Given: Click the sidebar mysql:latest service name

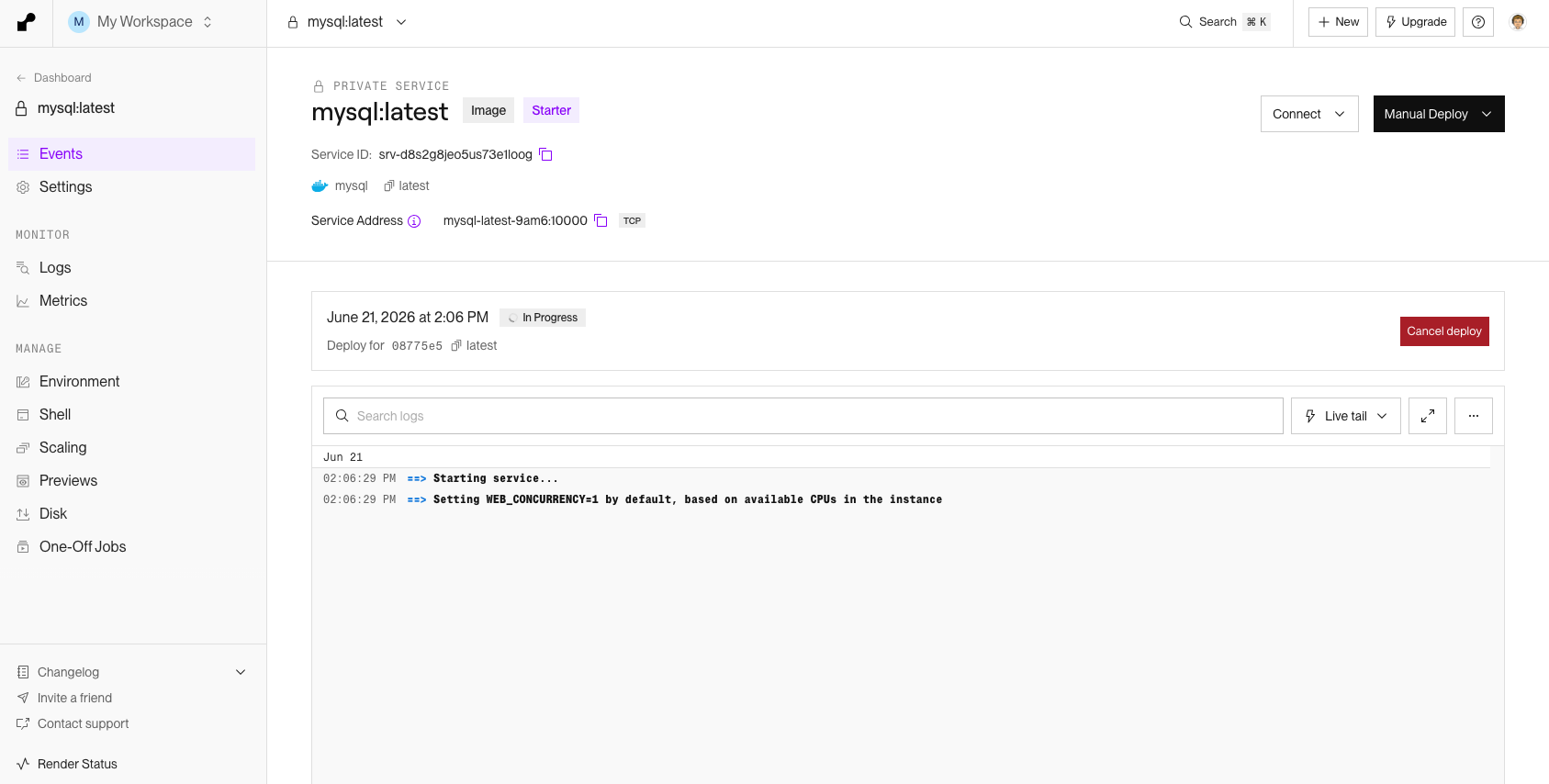Looking at the screenshot, I should coord(76,108).
